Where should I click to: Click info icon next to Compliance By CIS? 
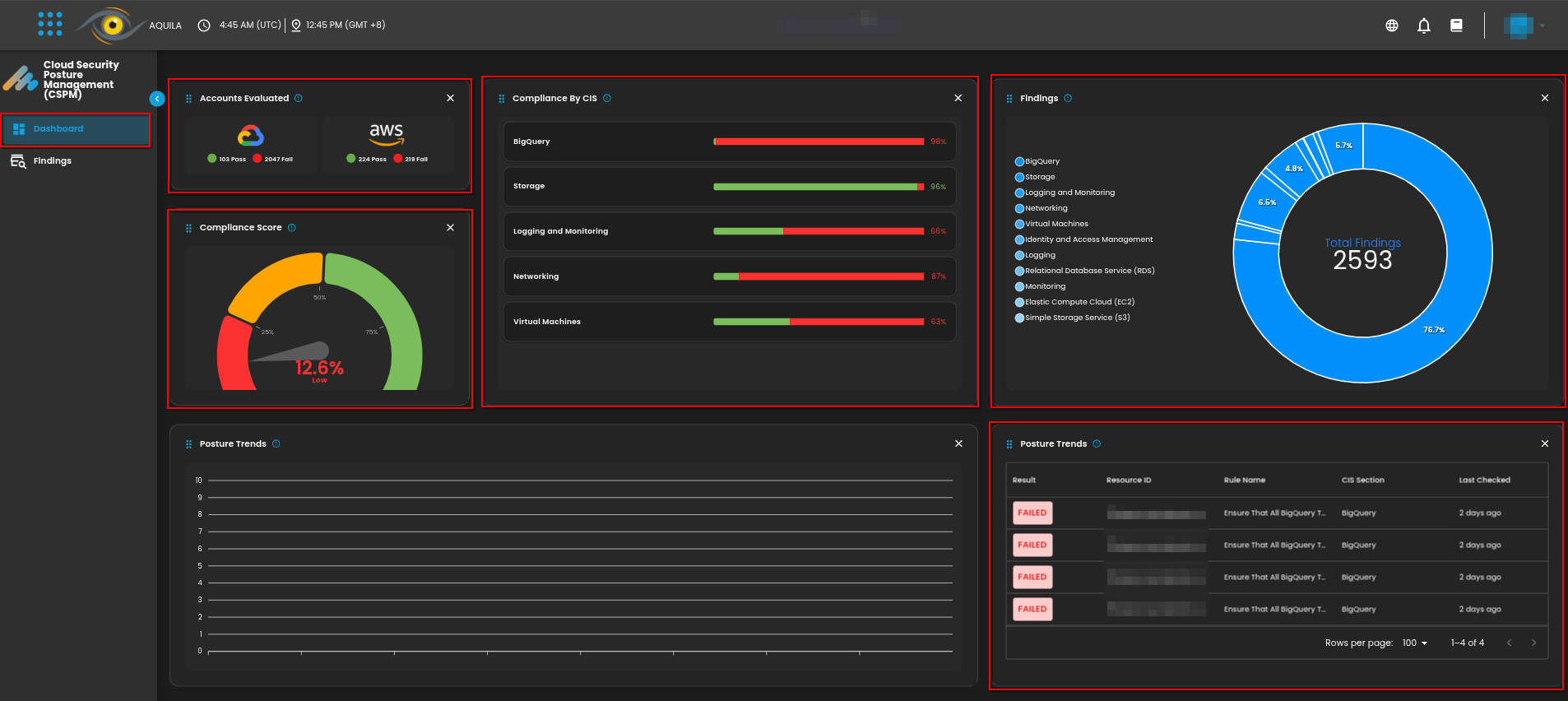(x=607, y=99)
